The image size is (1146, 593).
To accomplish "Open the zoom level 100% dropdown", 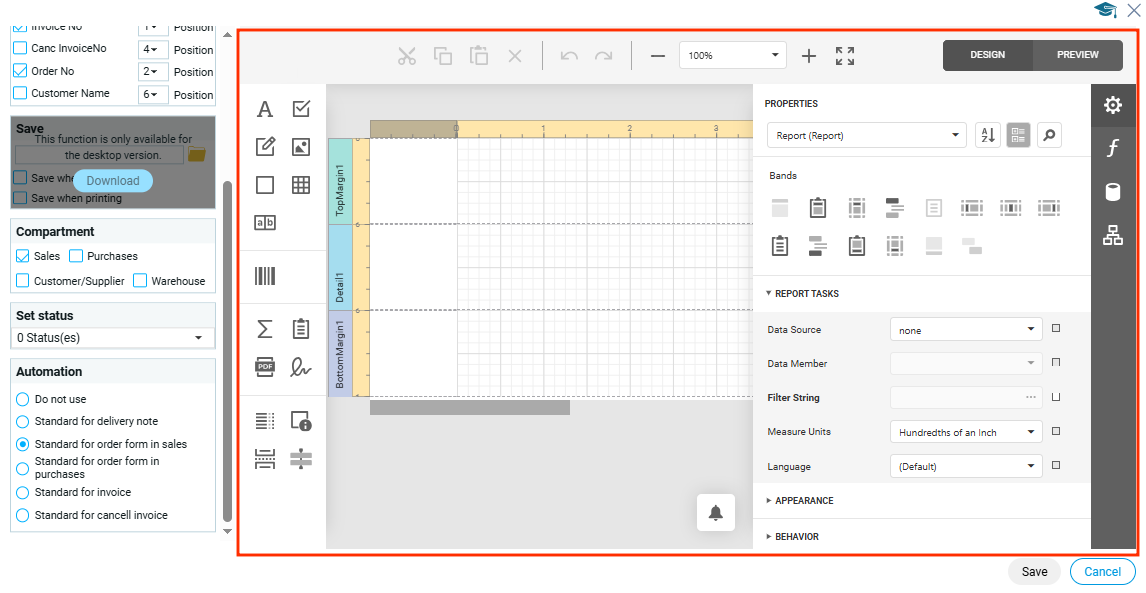I will tap(732, 56).
